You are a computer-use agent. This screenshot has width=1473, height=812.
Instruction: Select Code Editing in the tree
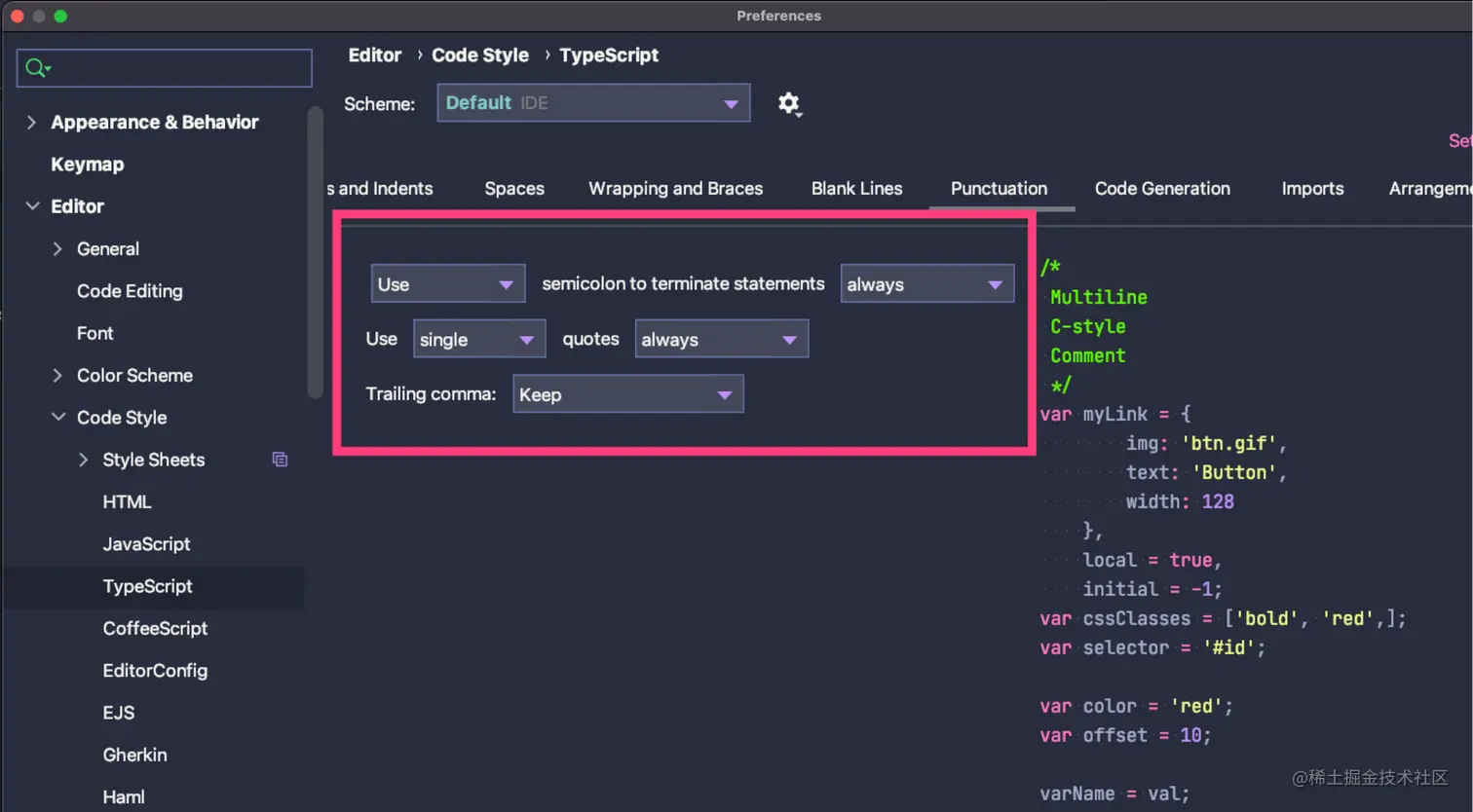tap(130, 291)
